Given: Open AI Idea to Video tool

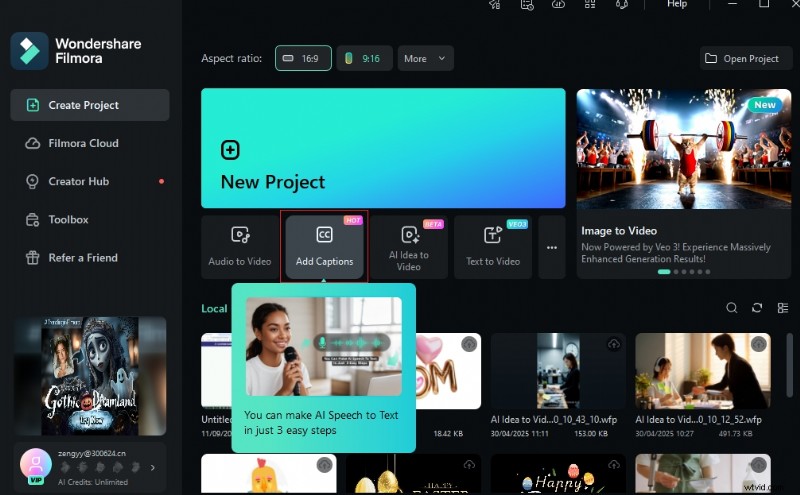Looking at the screenshot, I should click(x=408, y=246).
